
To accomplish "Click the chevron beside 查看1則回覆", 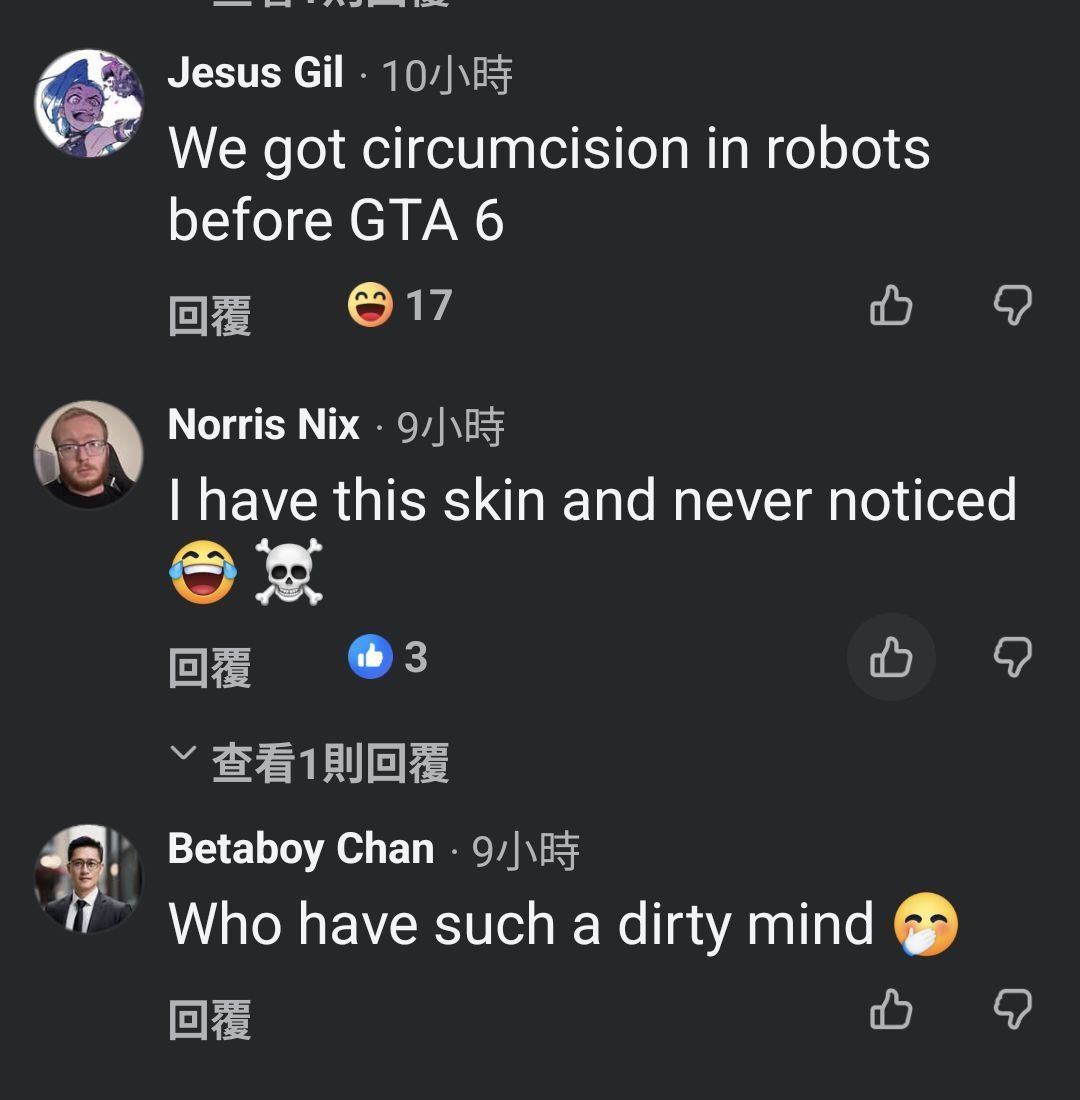I will [183, 753].
